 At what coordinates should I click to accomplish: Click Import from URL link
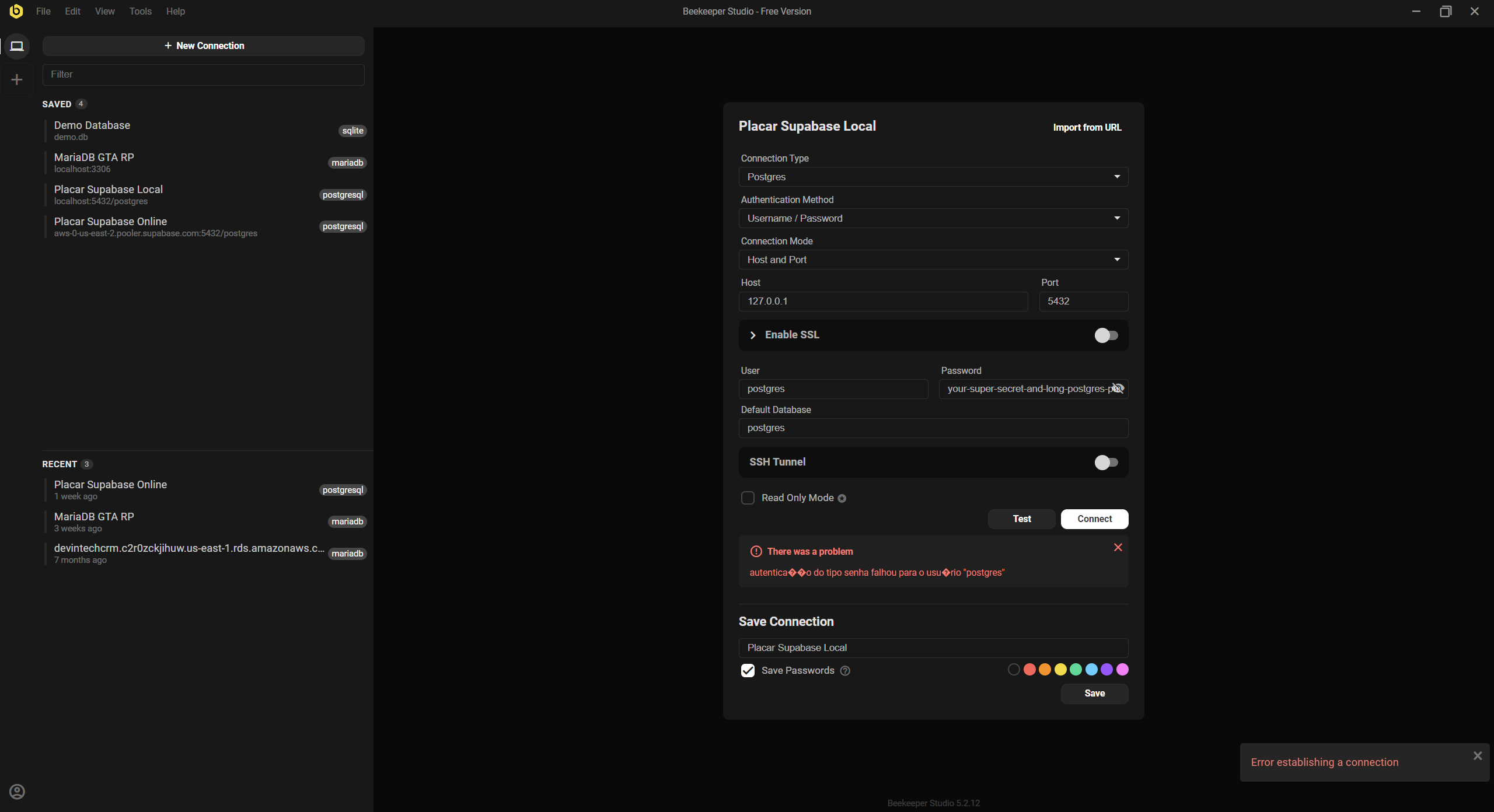[1087, 127]
